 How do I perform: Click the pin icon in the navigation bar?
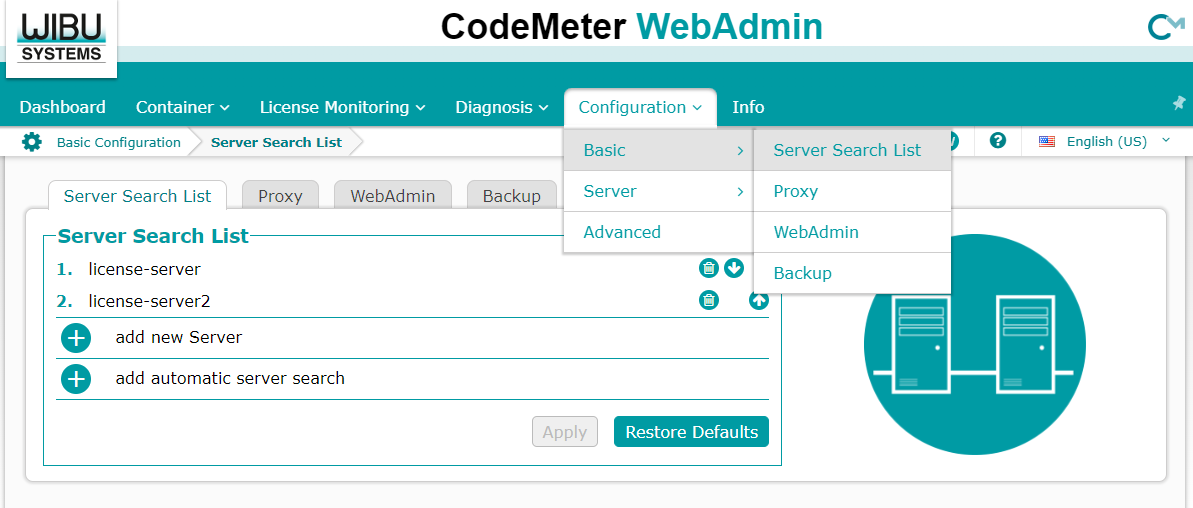pyautogui.click(x=1178, y=103)
